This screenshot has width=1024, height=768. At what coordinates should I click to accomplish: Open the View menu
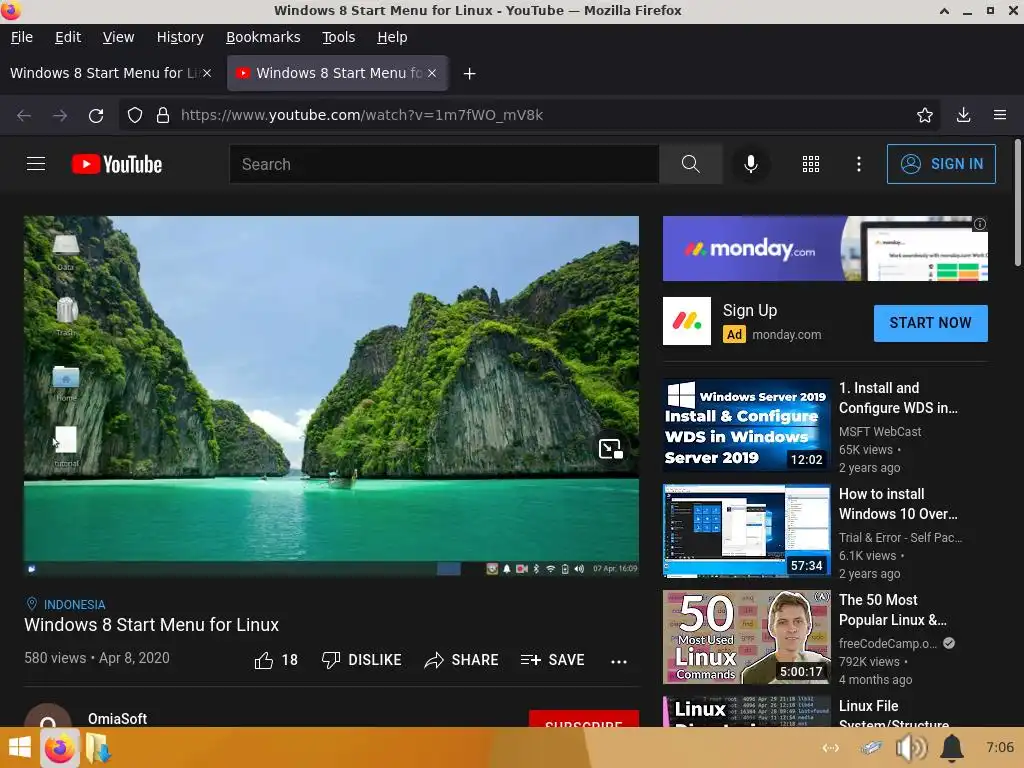tap(118, 37)
